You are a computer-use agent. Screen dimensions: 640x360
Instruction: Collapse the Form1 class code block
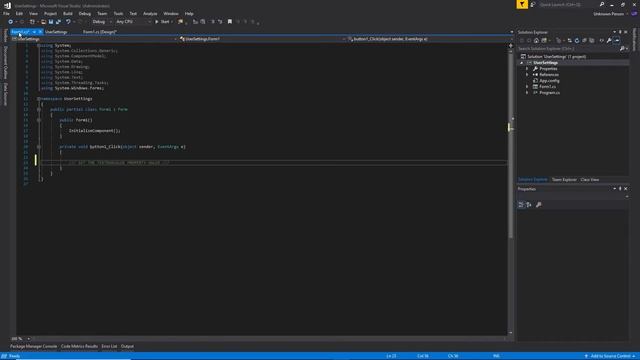tap(39, 109)
